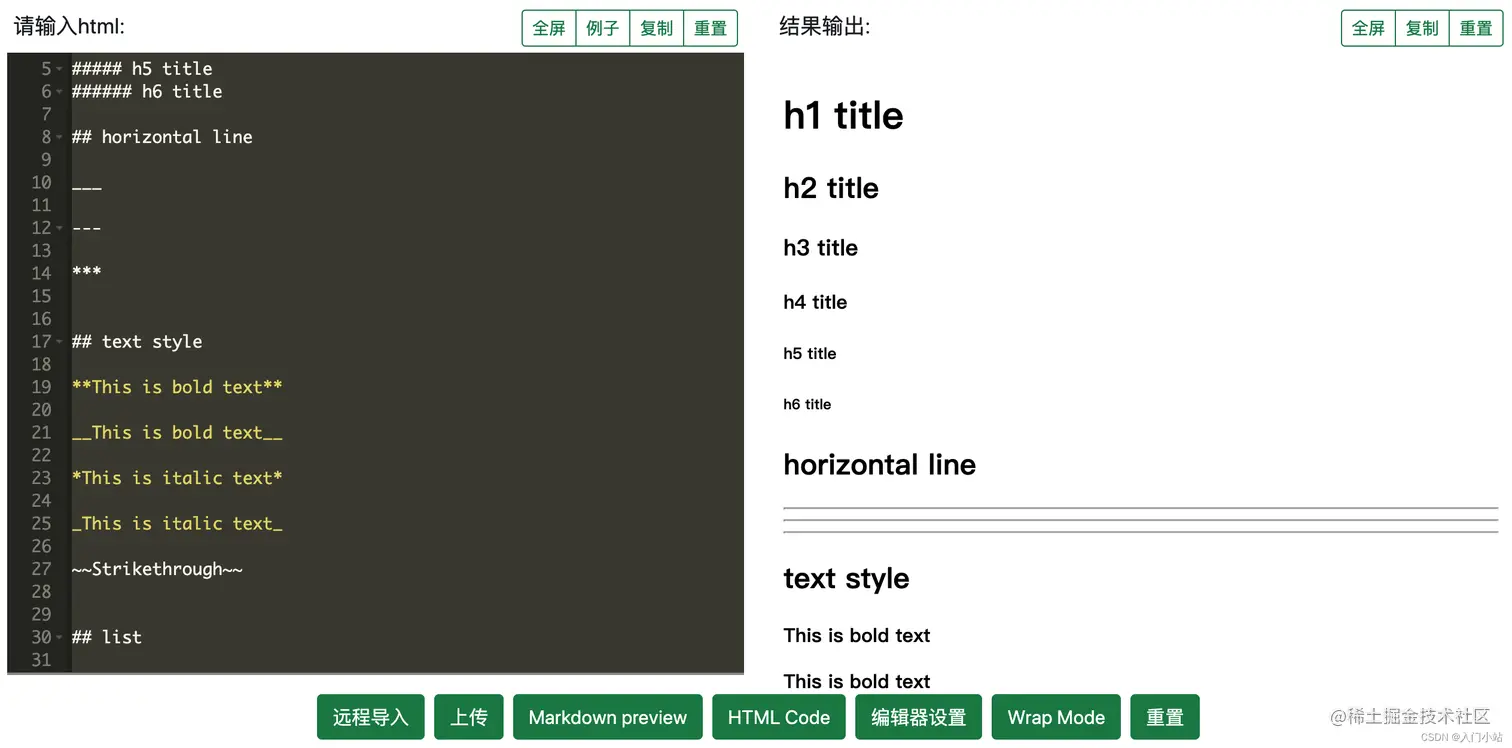The width and height of the screenshot is (1512, 748).
Task: Collapse fold arrow at line 12
Action: click(x=60, y=228)
